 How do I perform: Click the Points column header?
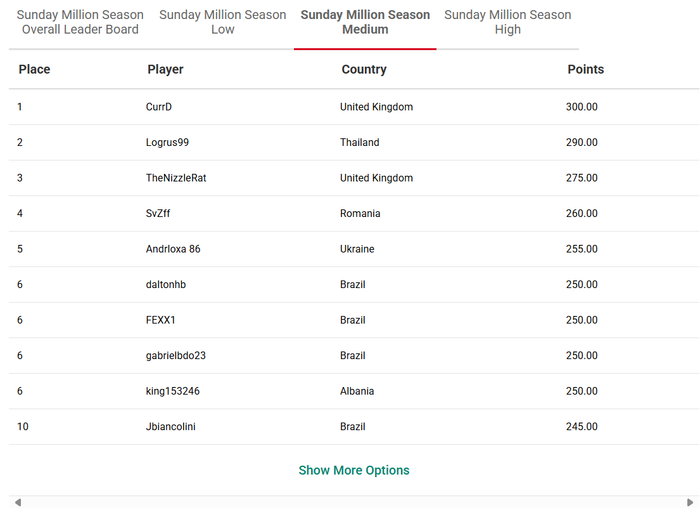585,69
